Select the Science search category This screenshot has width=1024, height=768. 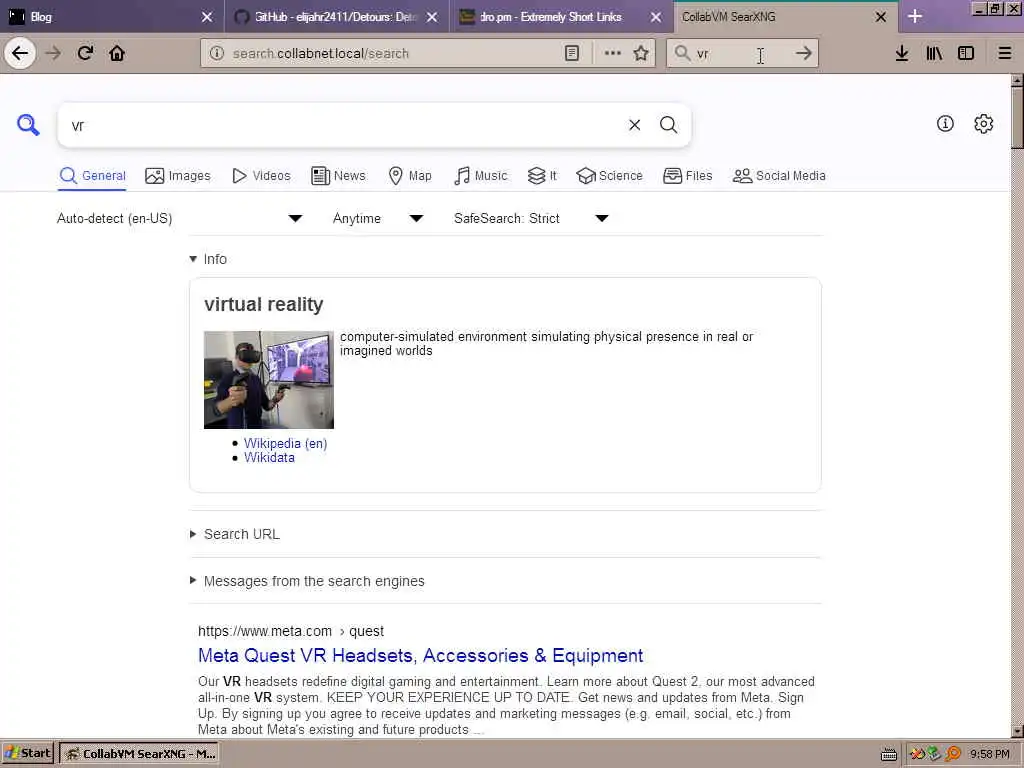pos(609,176)
